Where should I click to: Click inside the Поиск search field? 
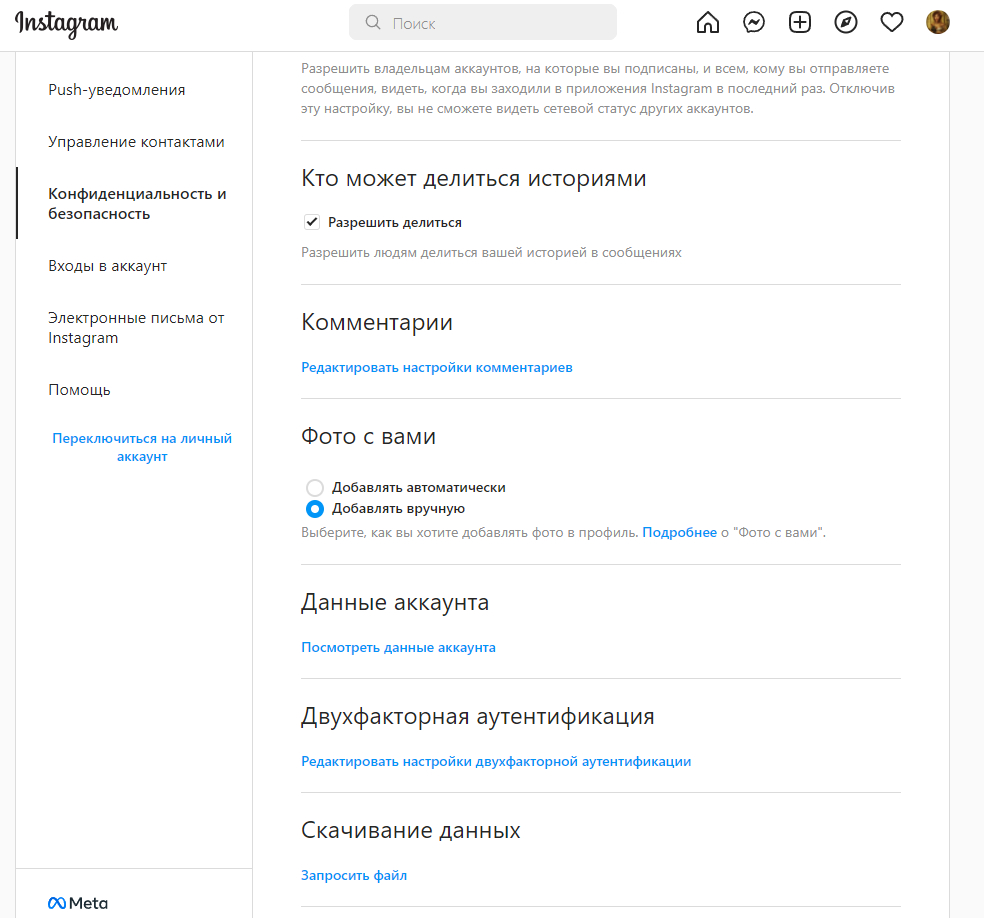pyautogui.click(x=482, y=21)
